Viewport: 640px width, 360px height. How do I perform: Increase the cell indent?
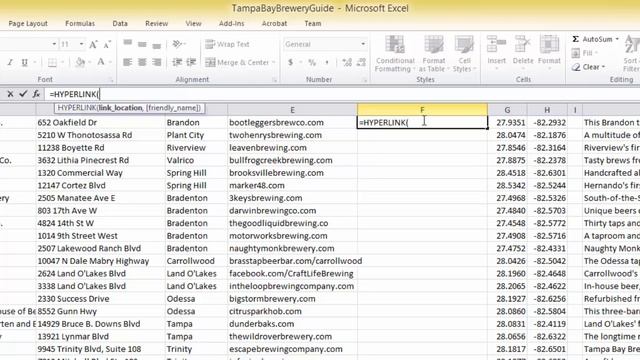pos(191,62)
